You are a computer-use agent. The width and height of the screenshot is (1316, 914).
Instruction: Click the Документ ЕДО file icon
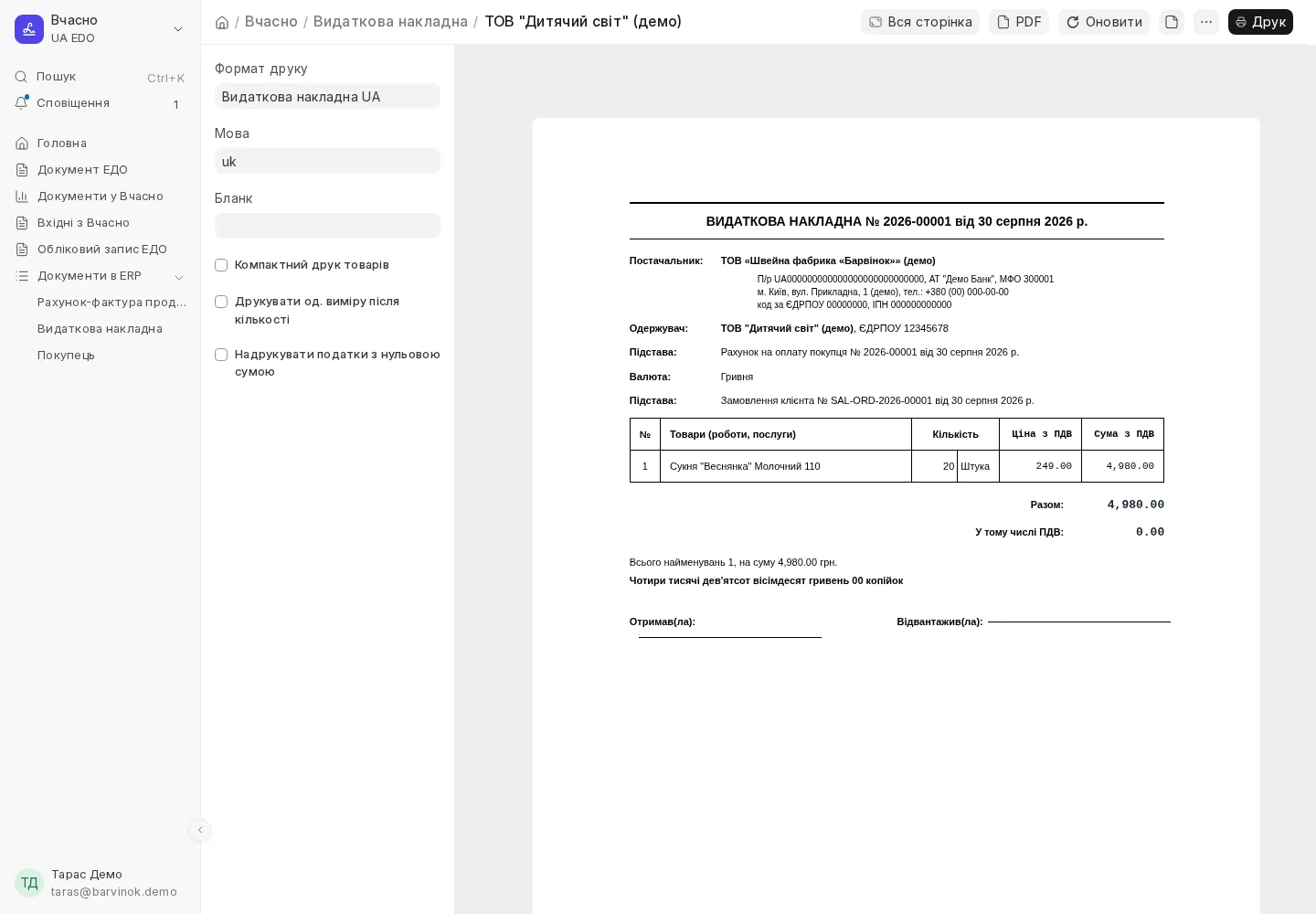(x=22, y=170)
